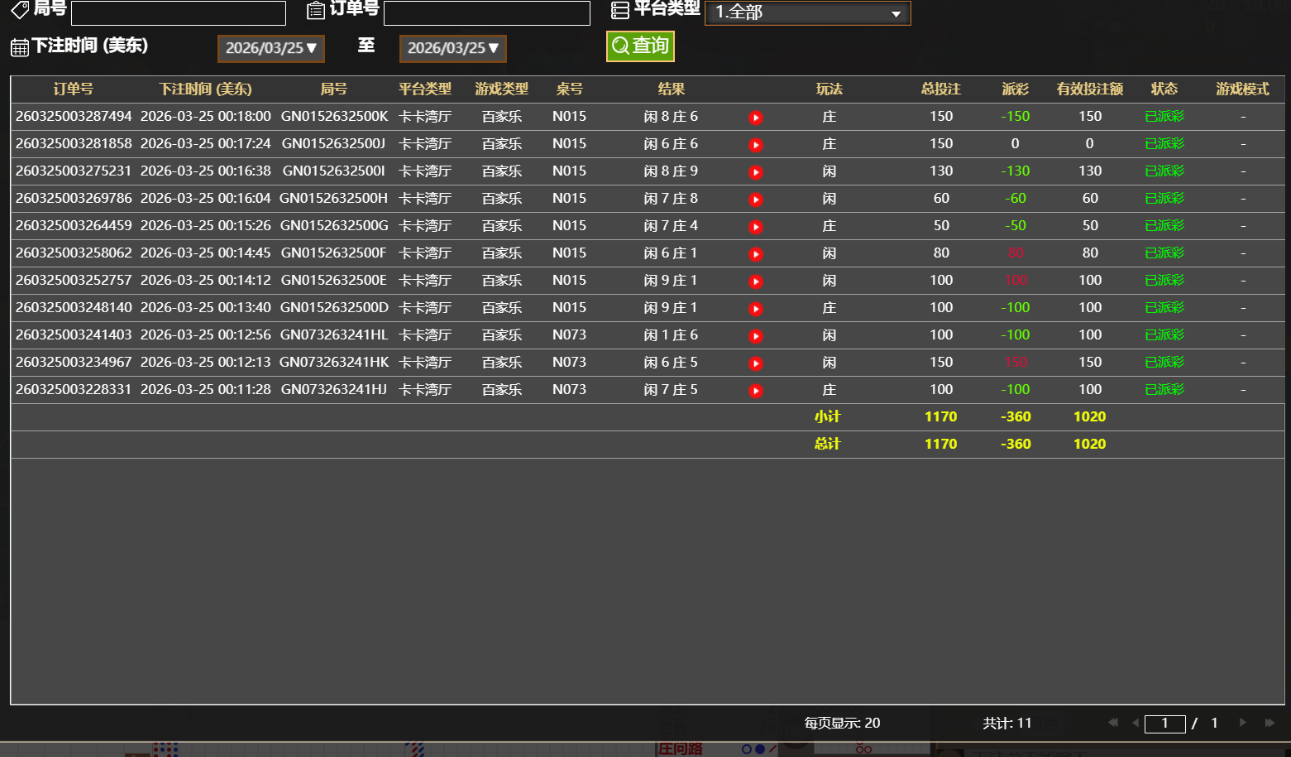The width and height of the screenshot is (1291, 757).
Task: Play replay for round GN073263241HL
Action: click(756, 336)
